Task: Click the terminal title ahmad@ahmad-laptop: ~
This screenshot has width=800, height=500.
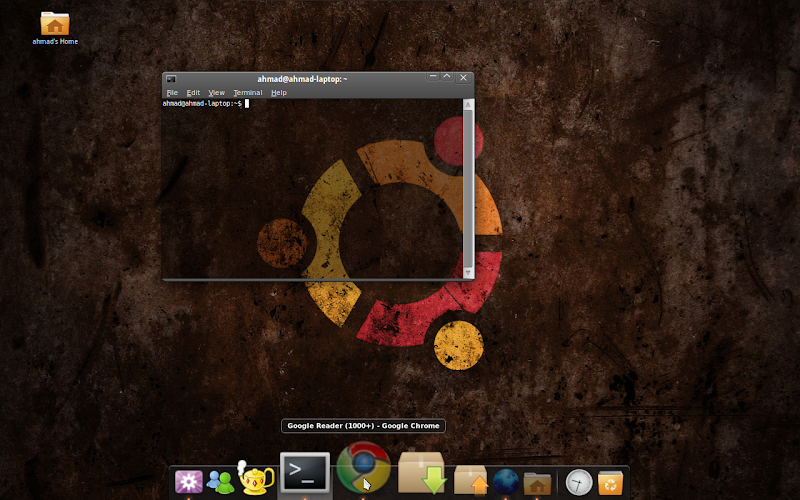Action: pos(302,79)
